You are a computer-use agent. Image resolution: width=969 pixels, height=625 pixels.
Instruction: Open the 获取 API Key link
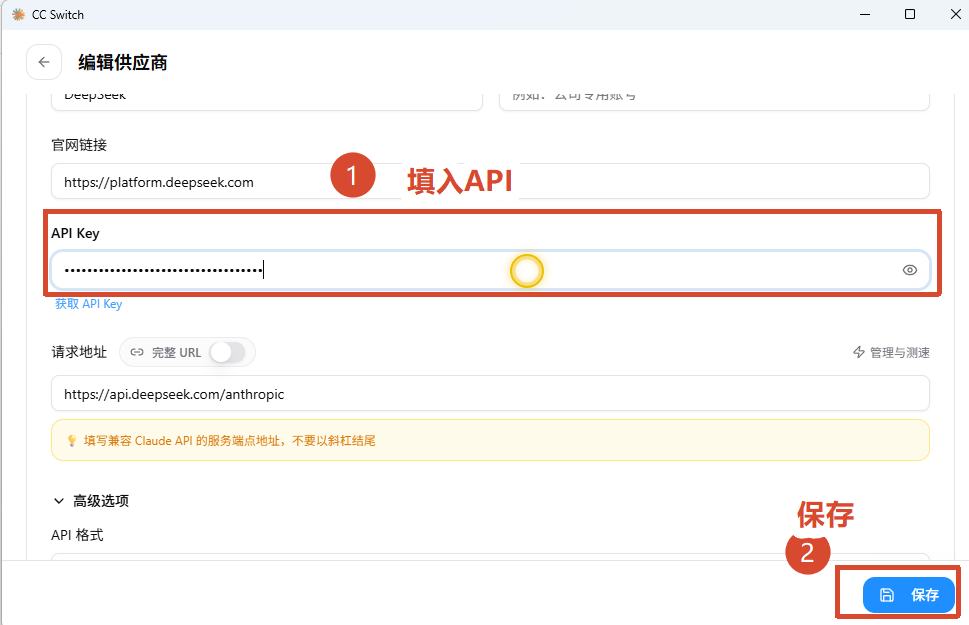(x=88, y=304)
